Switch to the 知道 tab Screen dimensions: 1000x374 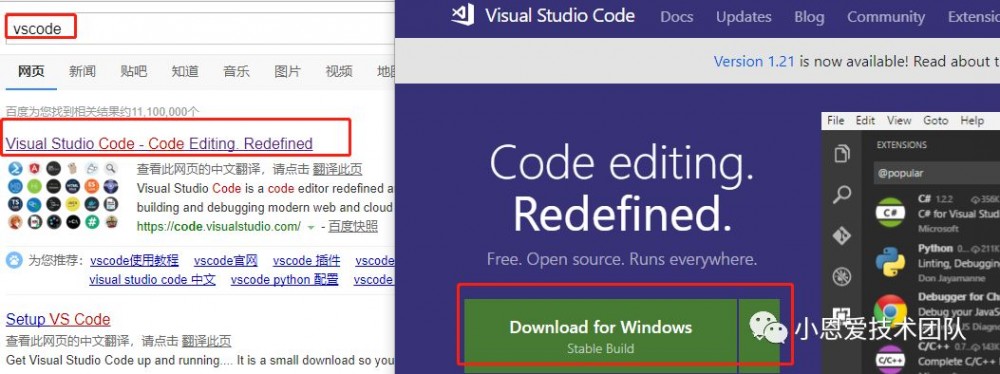tap(185, 71)
